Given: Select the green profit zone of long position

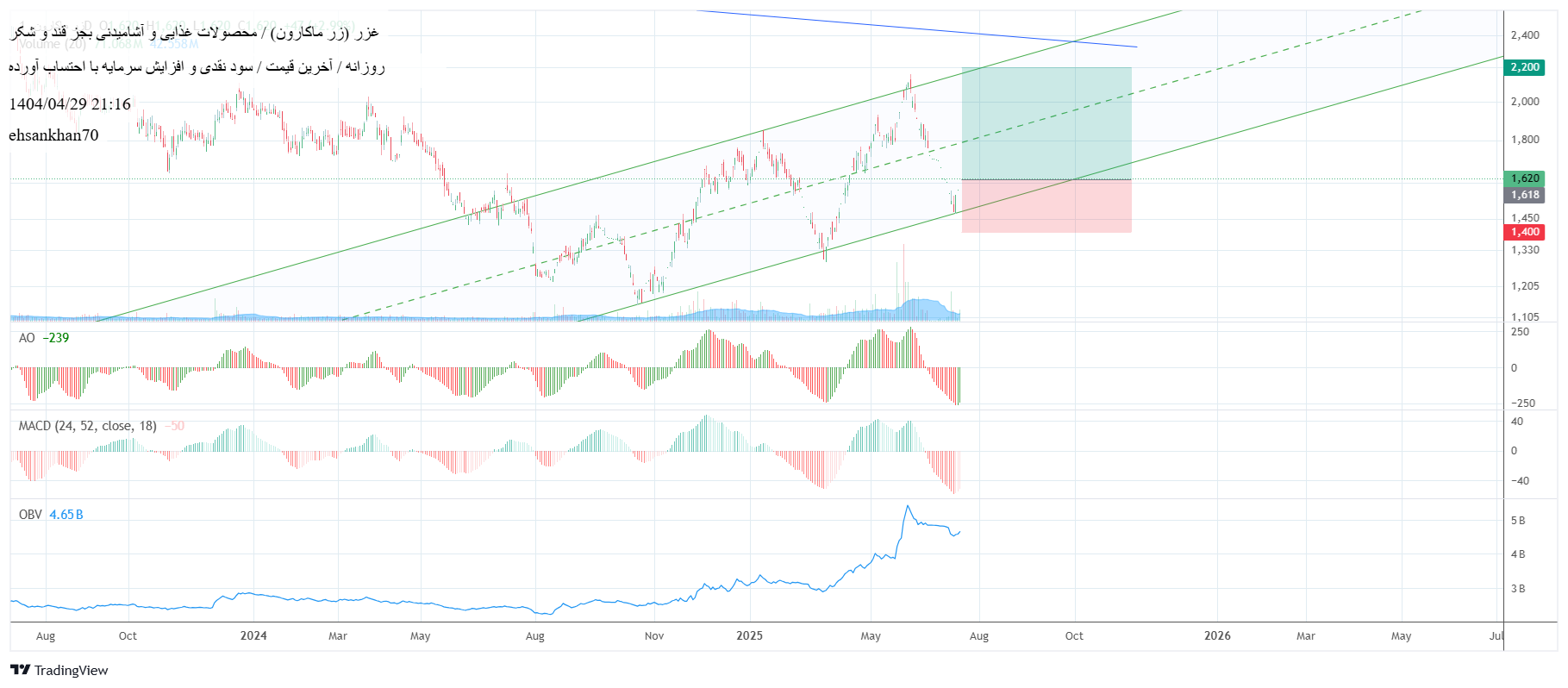Looking at the screenshot, I should tap(1046, 123).
